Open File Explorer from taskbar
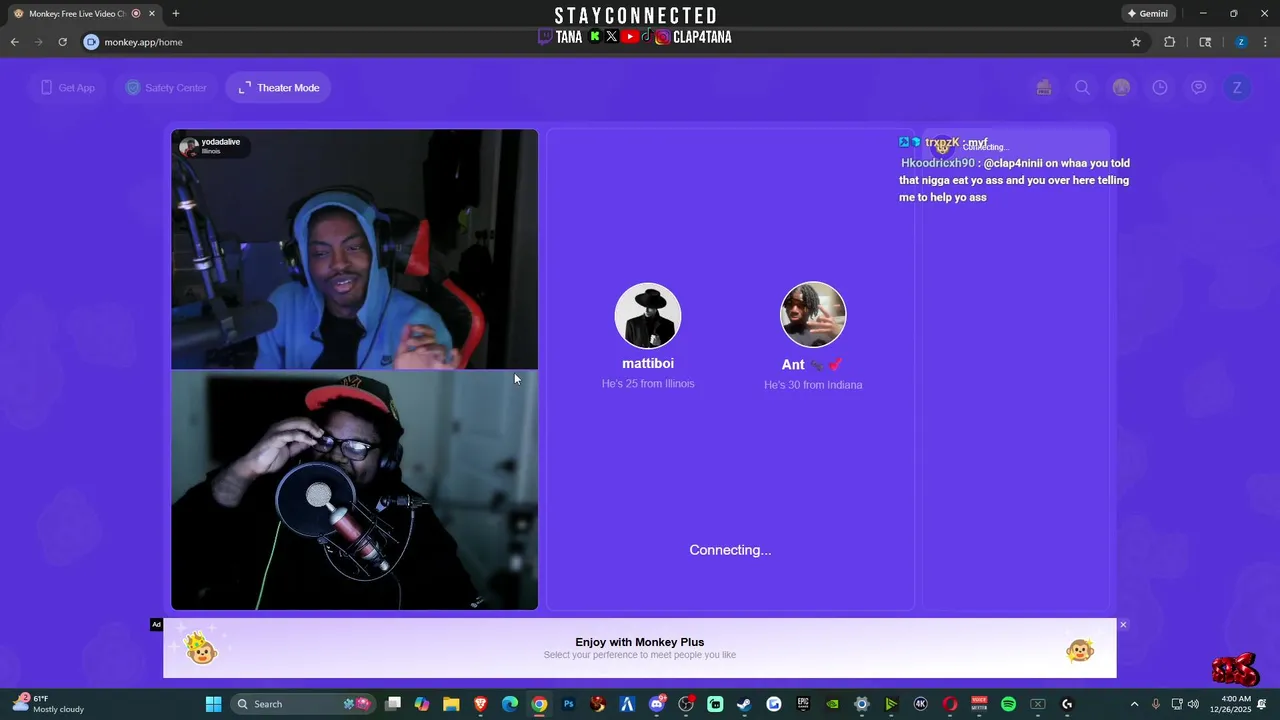The height and width of the screenshot is (720, 1280). click(x=451, y=704)
